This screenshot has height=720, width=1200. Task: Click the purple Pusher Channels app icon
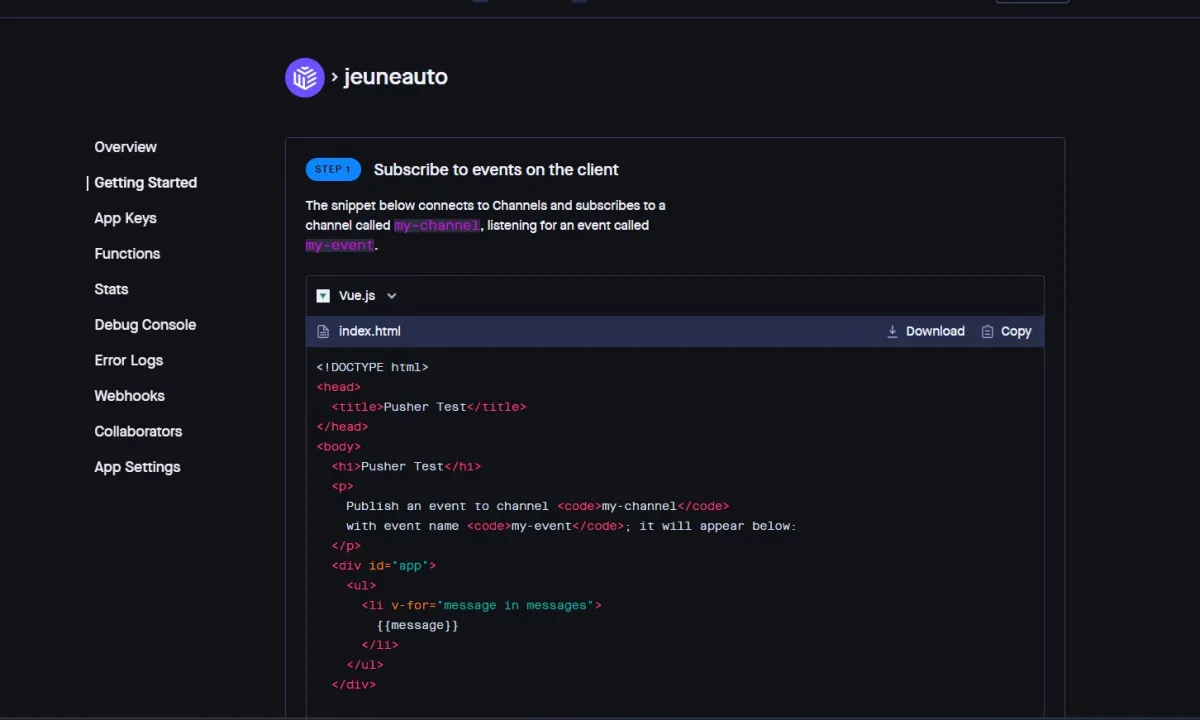(304, 78)
